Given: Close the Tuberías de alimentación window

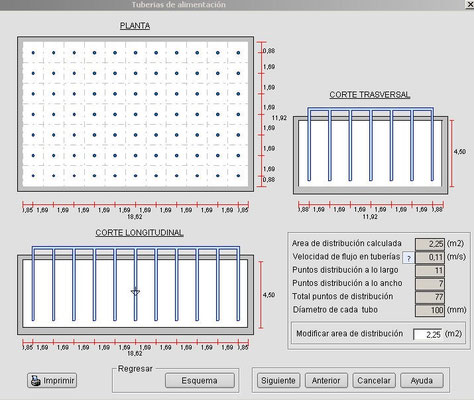Looking at the screenshot, I should [469, 4].
